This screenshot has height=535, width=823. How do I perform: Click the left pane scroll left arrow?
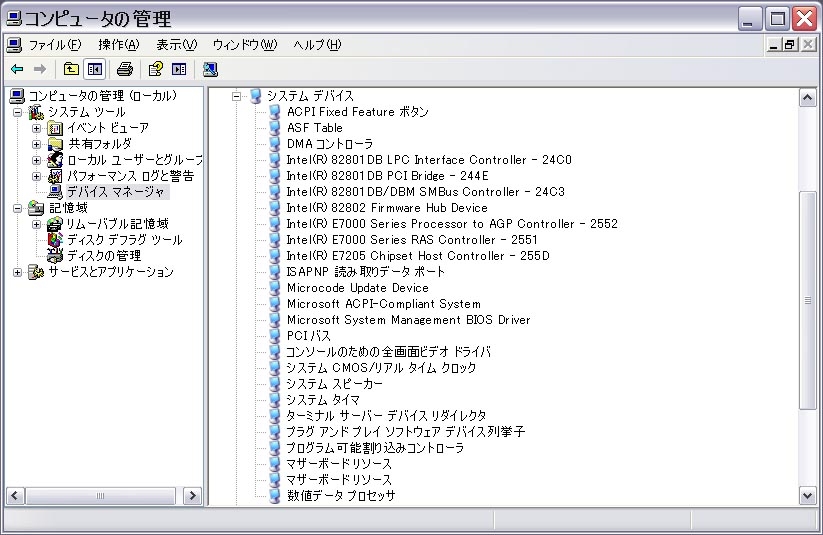[15, 496]
